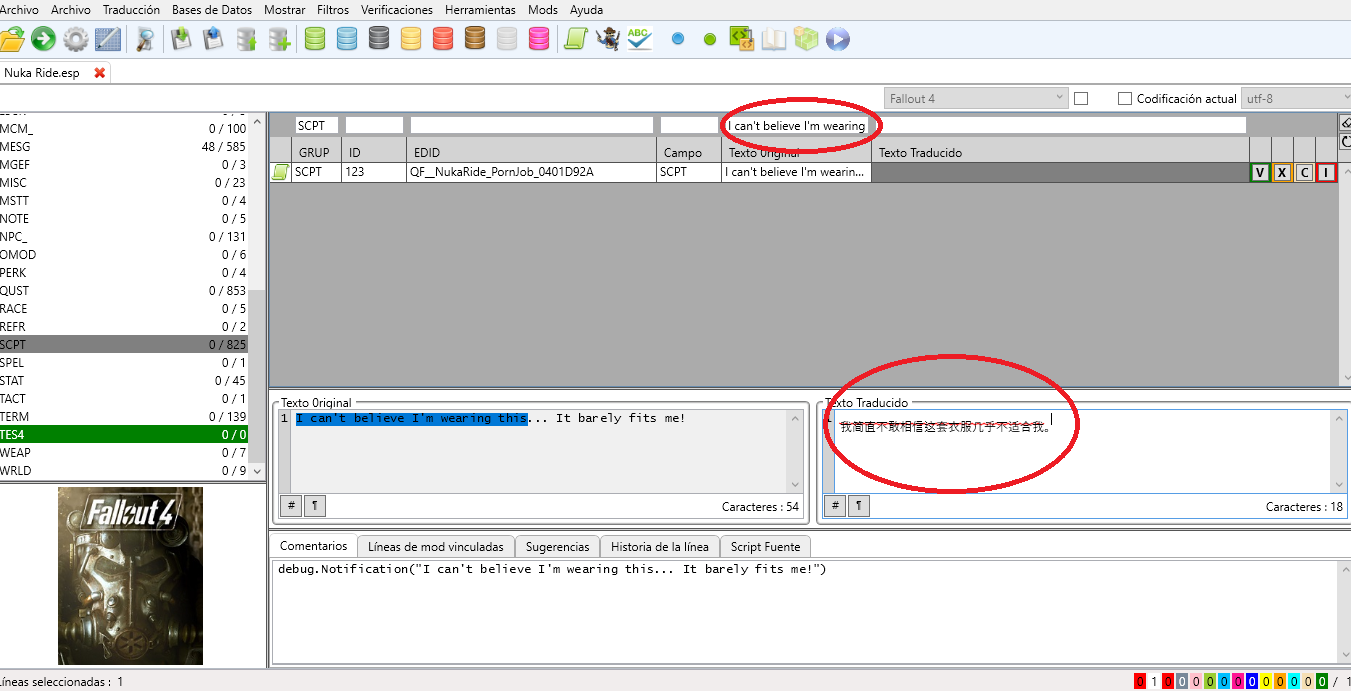Open the Mods menu
The height and width of the screenshot is (691, 1351).
coord(543,9)
